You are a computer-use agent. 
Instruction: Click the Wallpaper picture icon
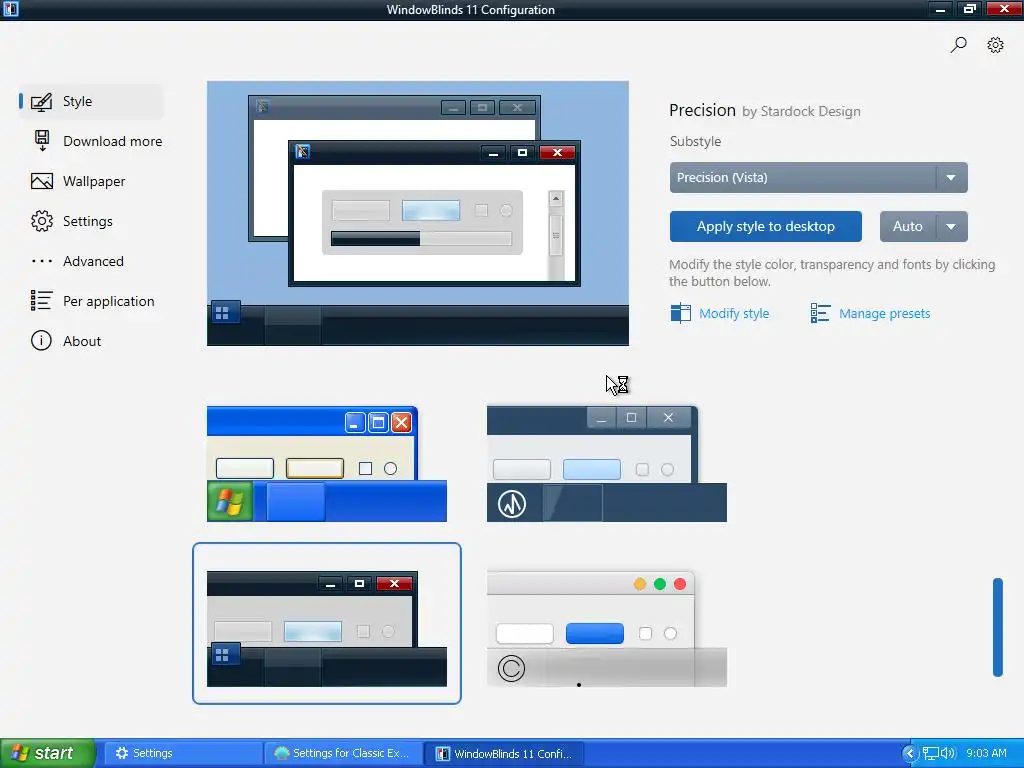[42, 182]
